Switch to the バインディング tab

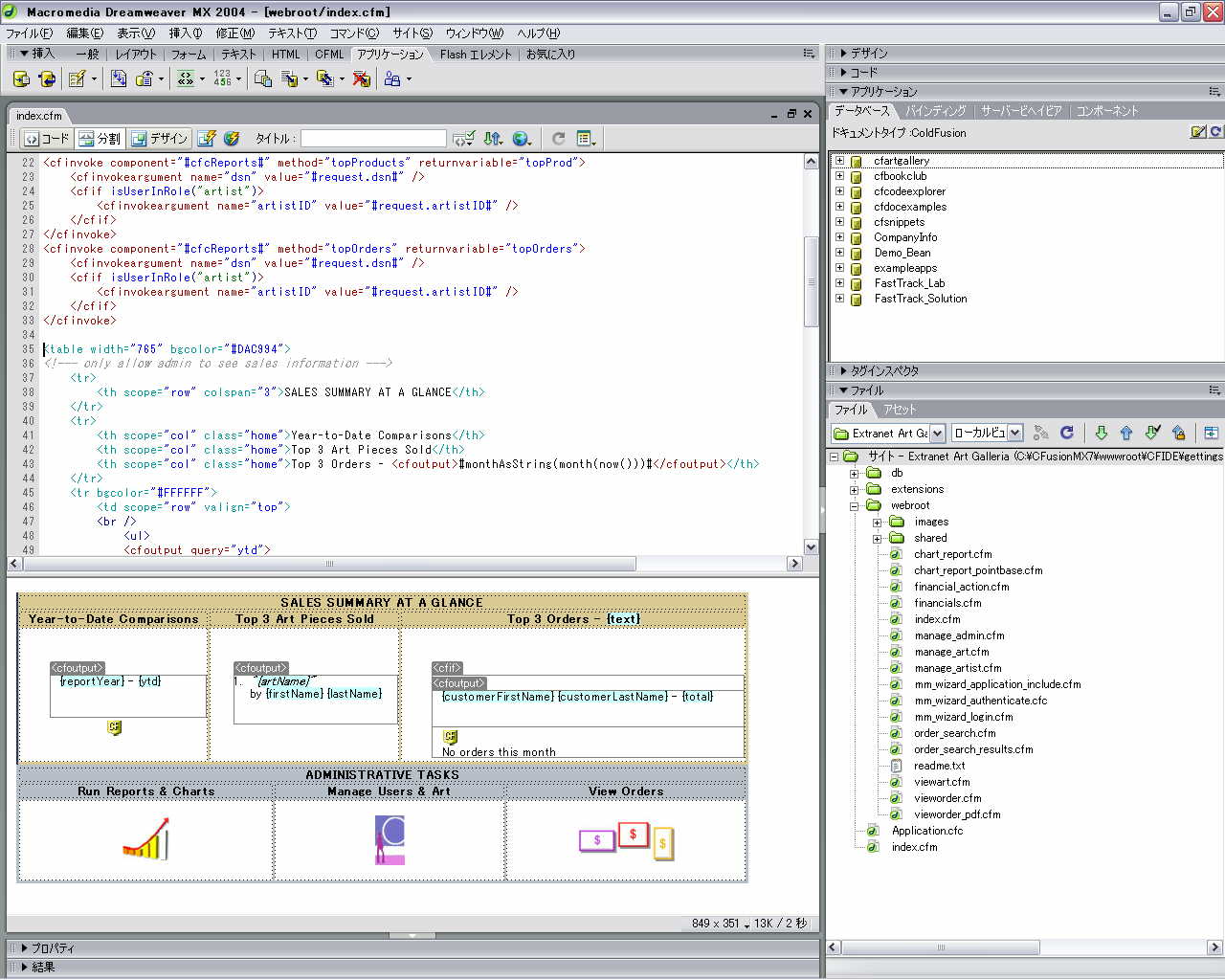pos(935,111)
